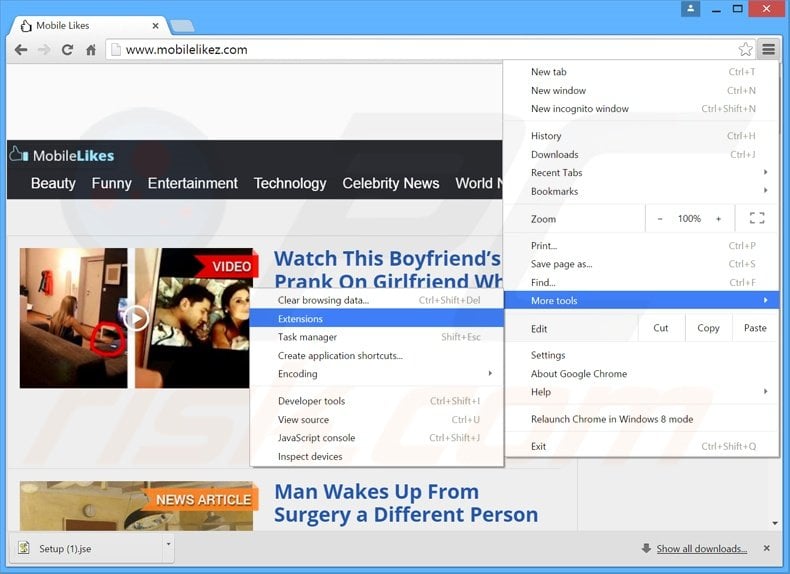
Task: Open About Google Chrome
Action: (641, 374)
